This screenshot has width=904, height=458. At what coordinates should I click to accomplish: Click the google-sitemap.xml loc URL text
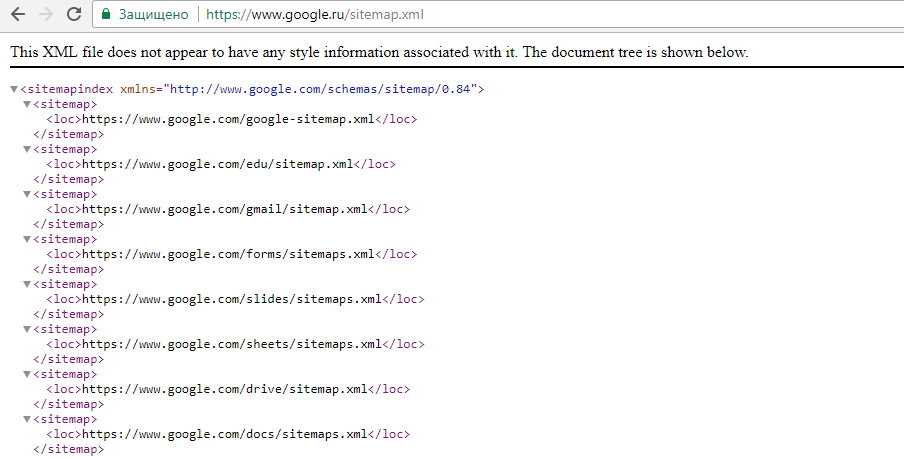(228, 119)
